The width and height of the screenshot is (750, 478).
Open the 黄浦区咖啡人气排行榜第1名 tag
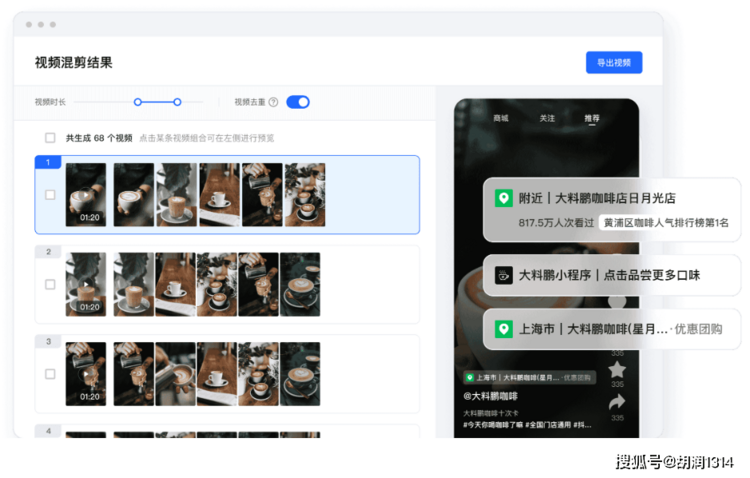click(x=666, y=222)
